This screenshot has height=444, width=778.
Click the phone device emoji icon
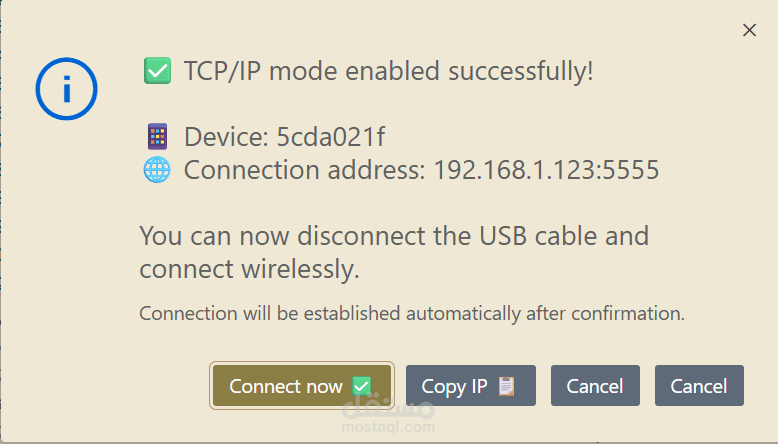[x=157, y=137]
